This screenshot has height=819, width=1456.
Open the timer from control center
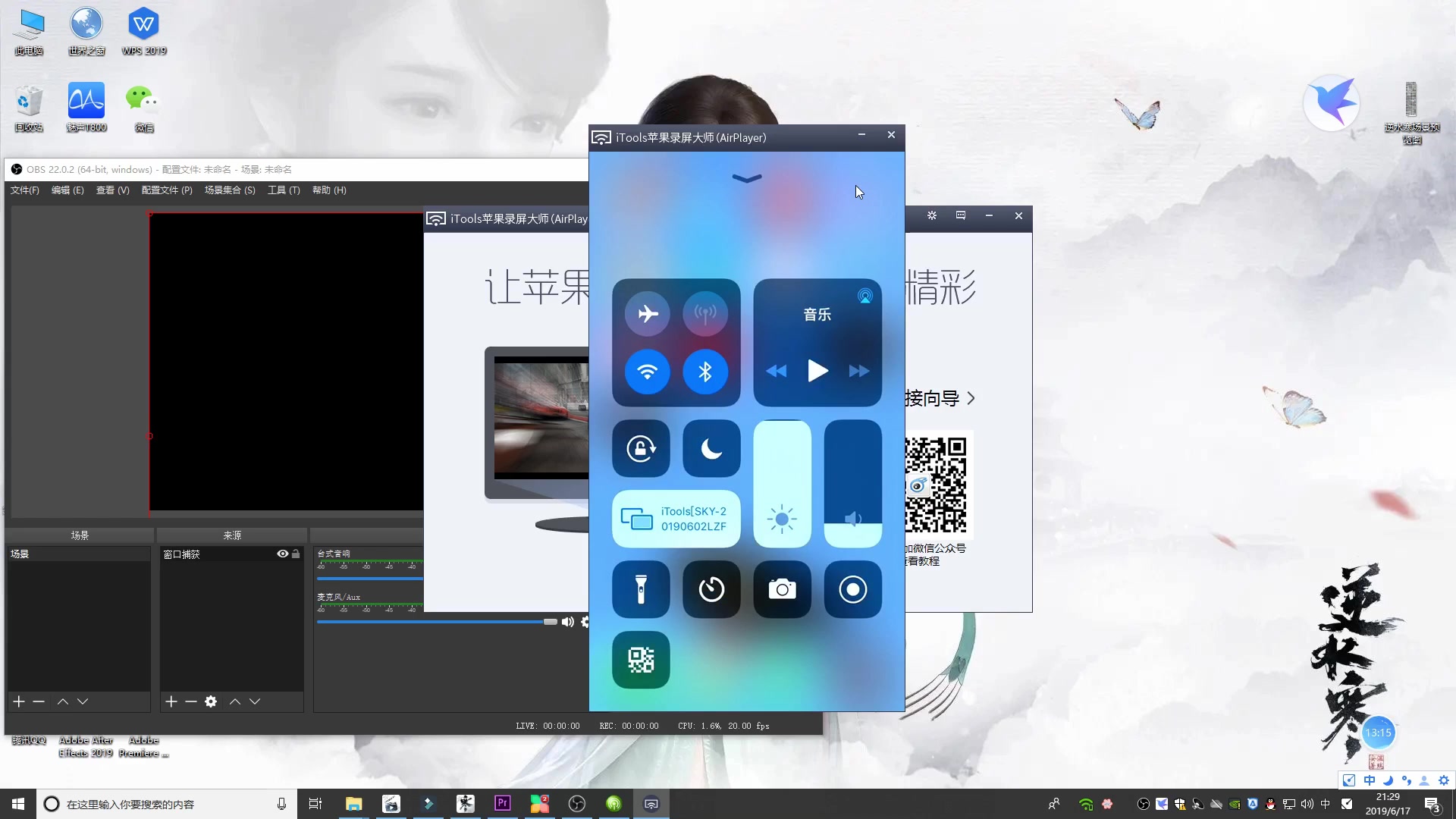pos(711,589)
